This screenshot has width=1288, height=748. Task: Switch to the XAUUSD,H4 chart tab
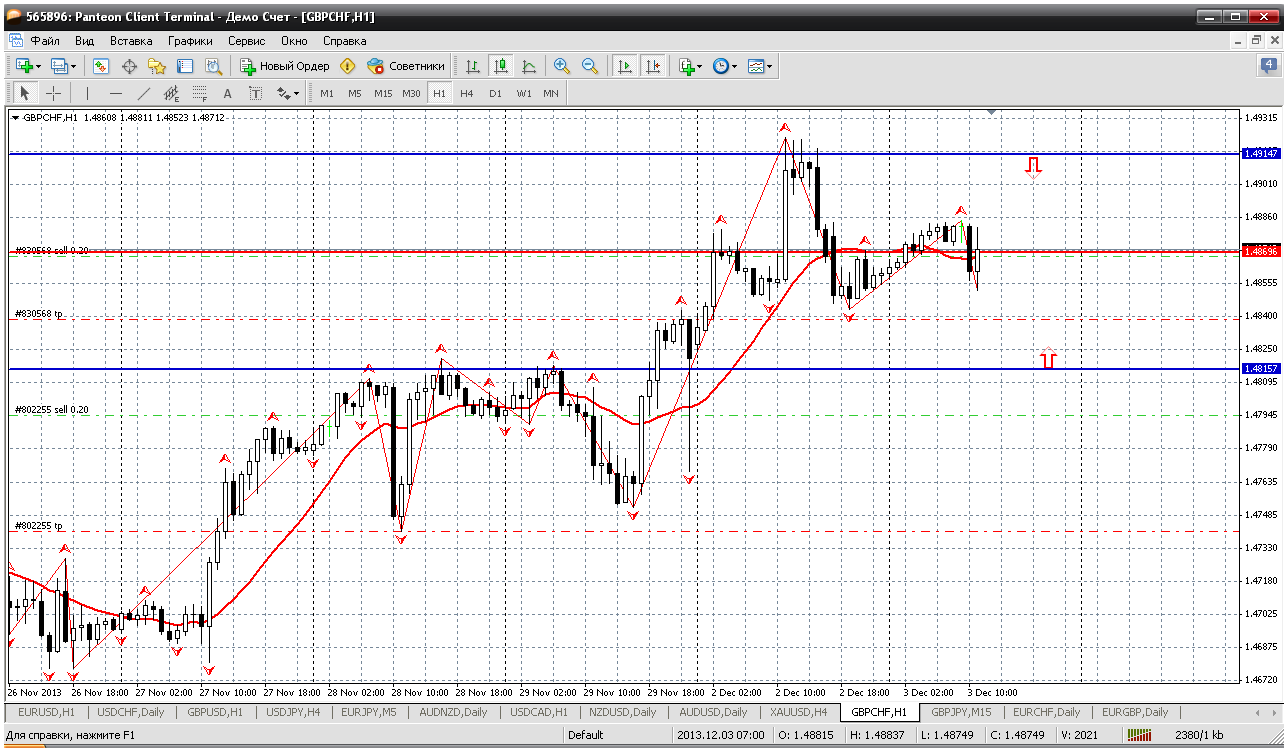point(798,712)
